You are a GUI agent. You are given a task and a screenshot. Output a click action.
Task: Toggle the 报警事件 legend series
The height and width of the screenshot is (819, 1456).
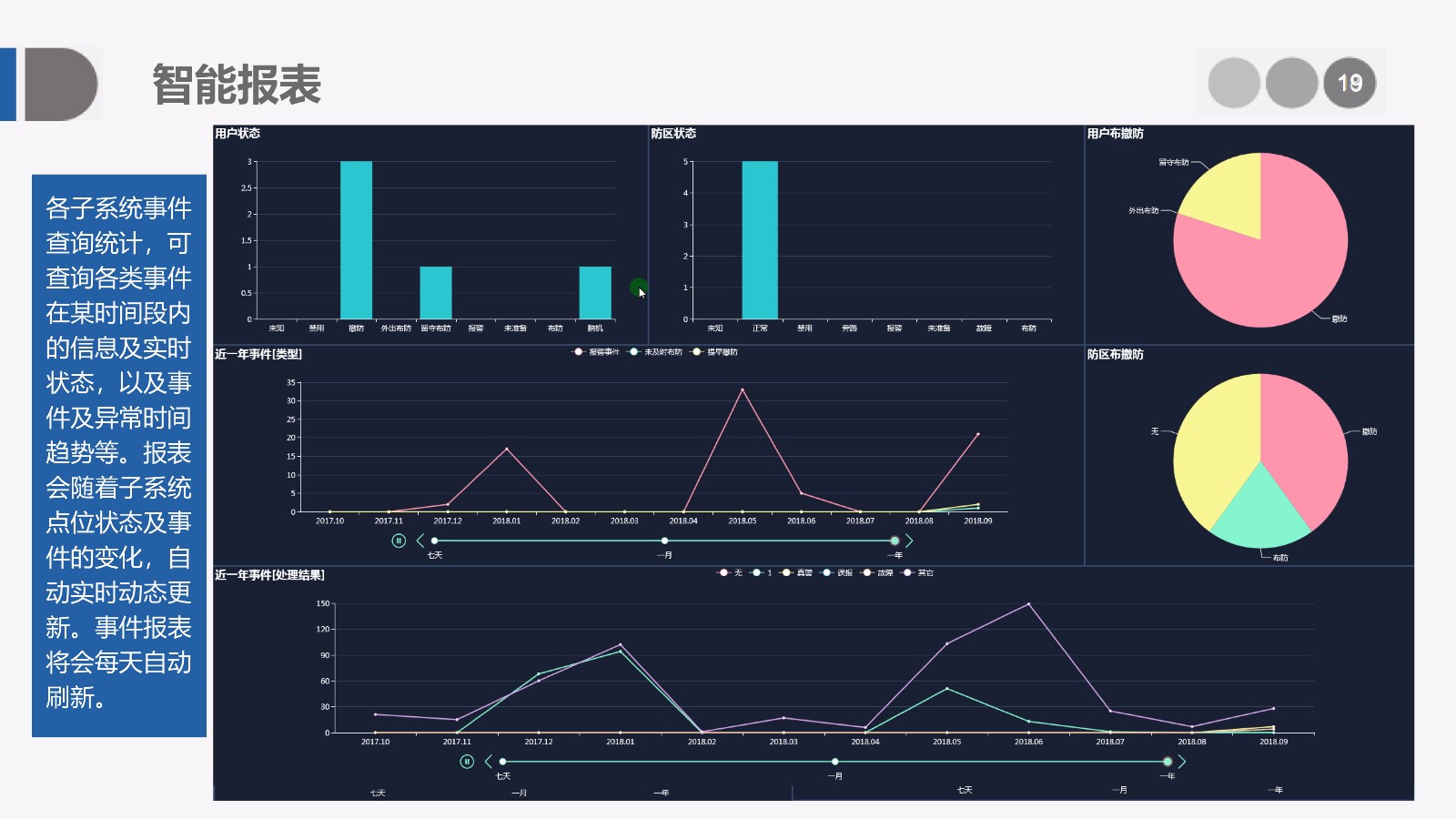(596, 352)
